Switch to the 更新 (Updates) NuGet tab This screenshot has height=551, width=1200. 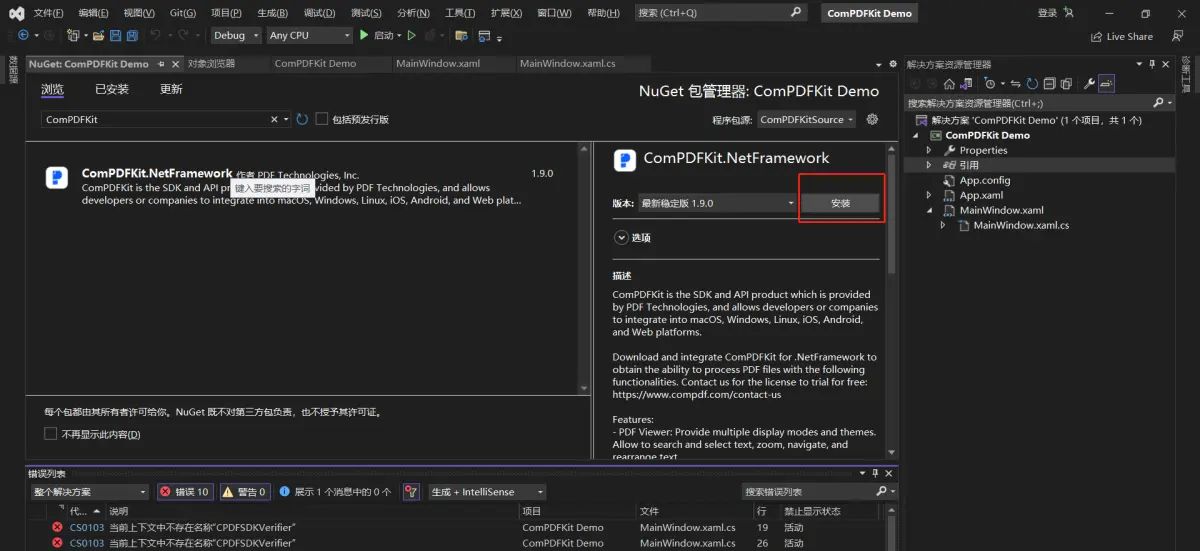[171, 89]
